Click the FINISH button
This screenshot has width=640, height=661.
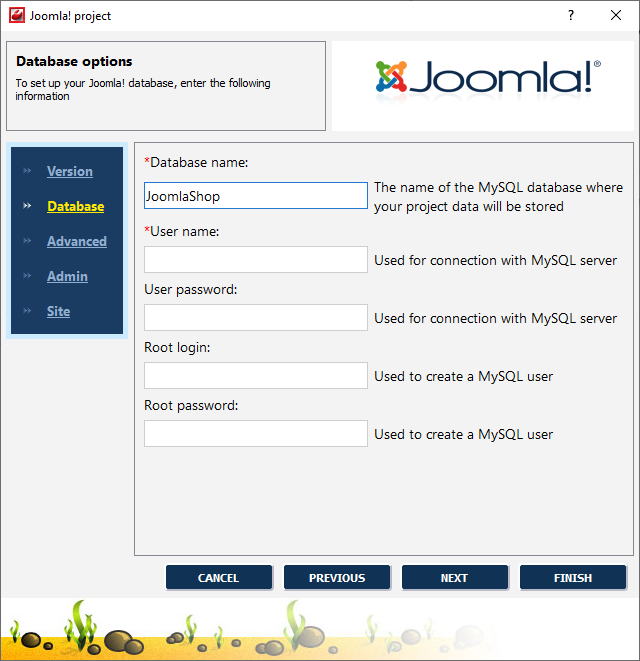(x=573, y=578)
